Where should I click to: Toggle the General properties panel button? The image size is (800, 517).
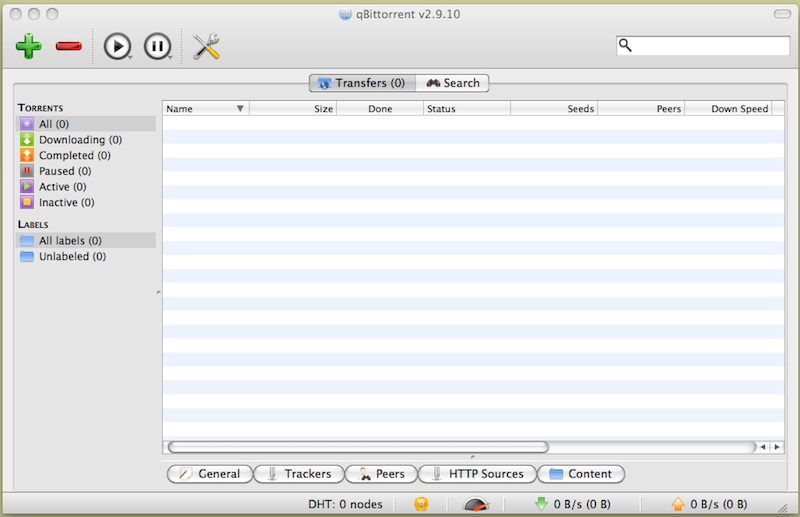point(209,474)
